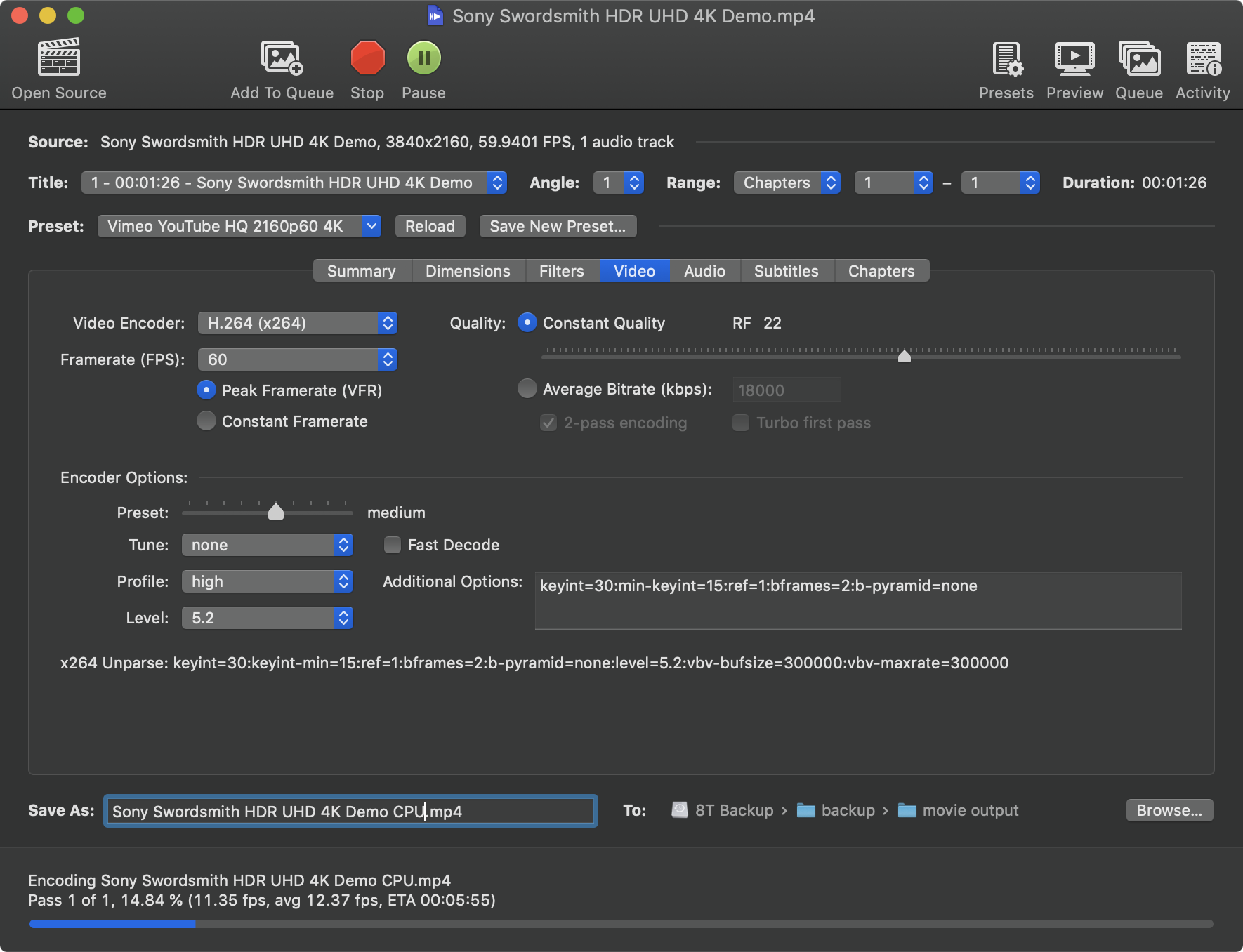
Task: Select Constant Framerate option
Action: (x=206, y=421)
